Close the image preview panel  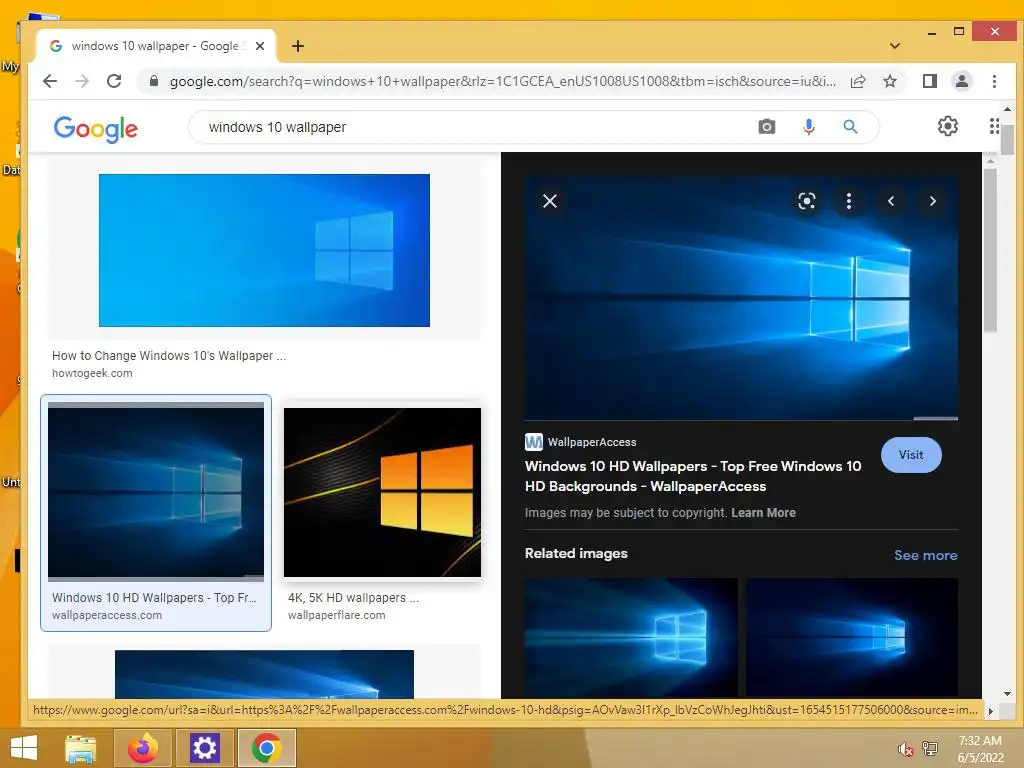(550, 201)
